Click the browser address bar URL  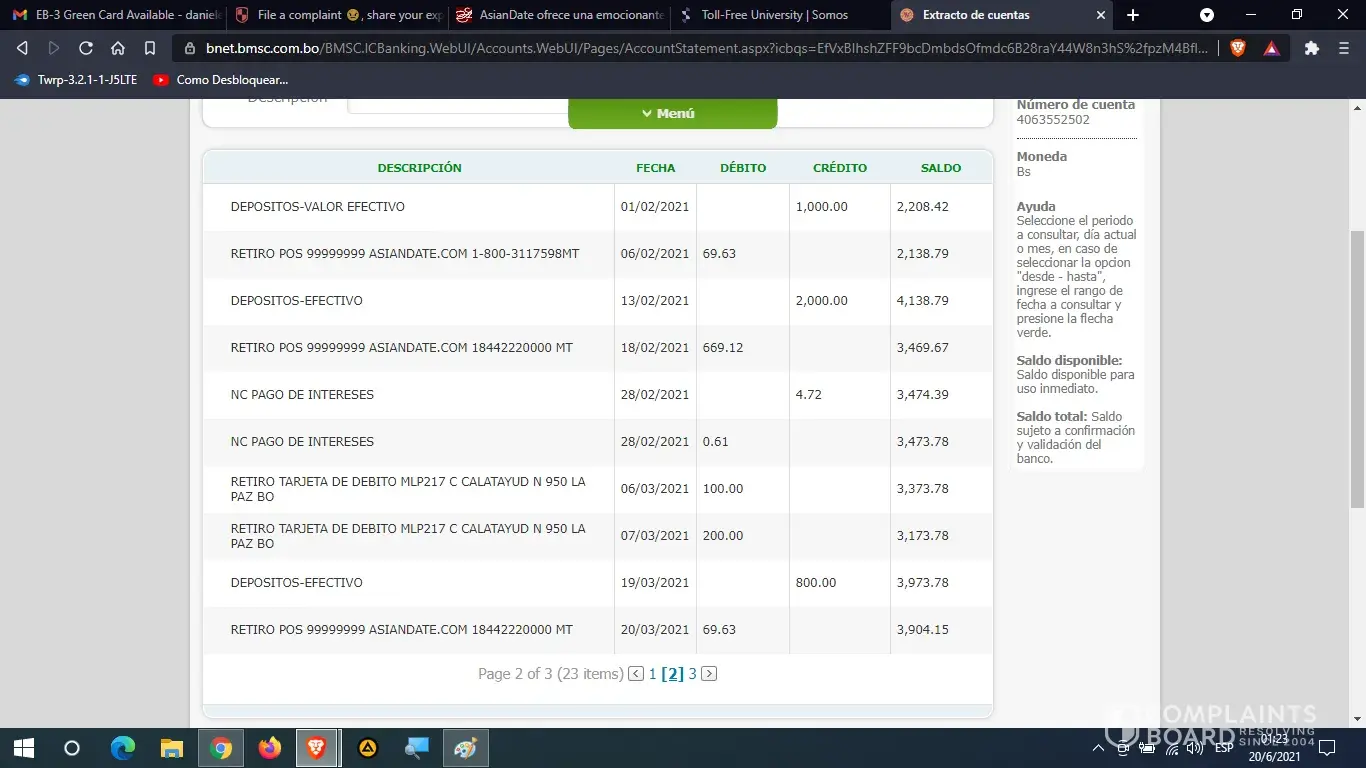[700, 48]
